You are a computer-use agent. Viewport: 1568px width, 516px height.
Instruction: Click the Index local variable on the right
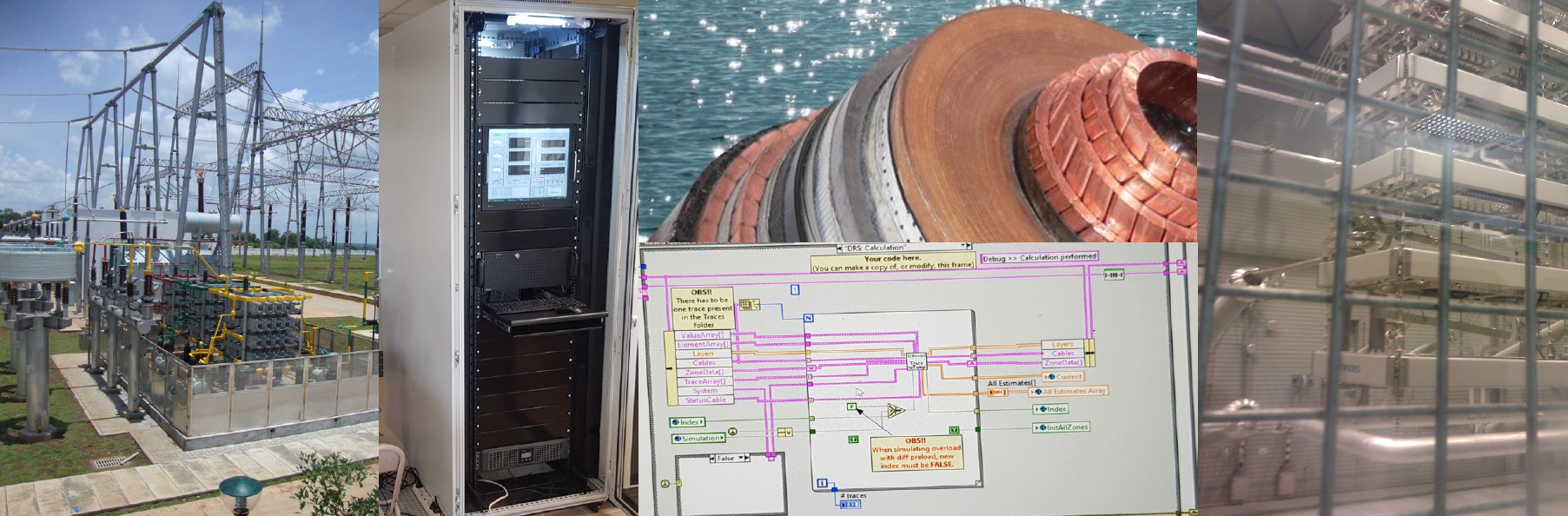click(1051, 409)
